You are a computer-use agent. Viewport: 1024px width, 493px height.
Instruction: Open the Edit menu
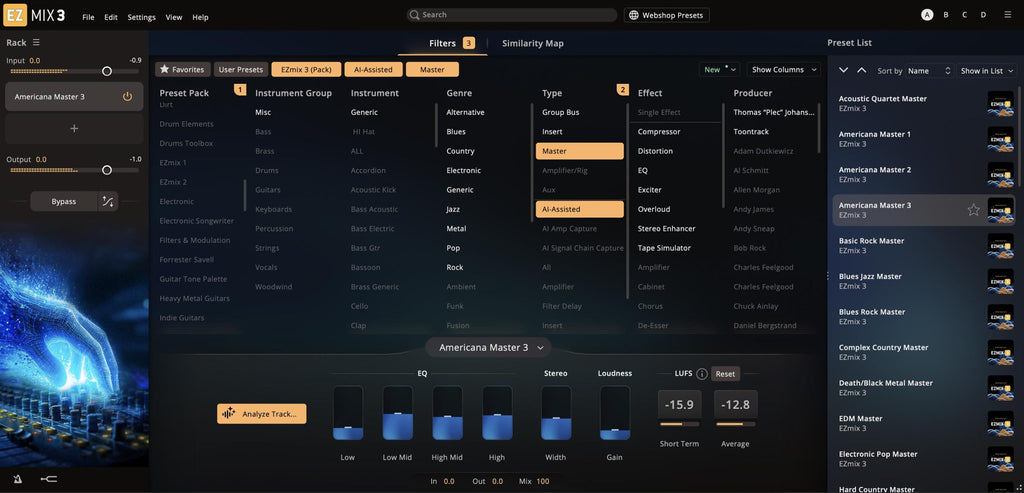pos(111,17)
